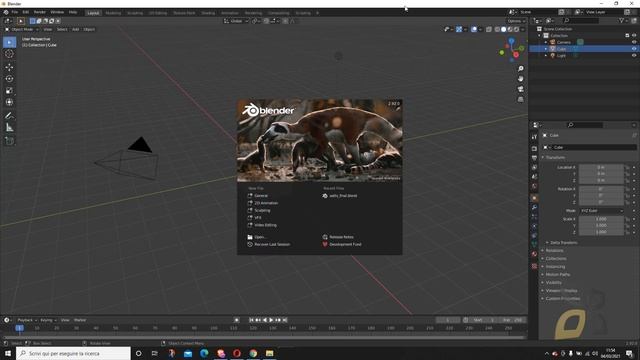Image resolution: width=640 pixels, height=360 pixels.
Task: Activate the Select Box tool
Action: pyautogui.click(x=9, y=42)
